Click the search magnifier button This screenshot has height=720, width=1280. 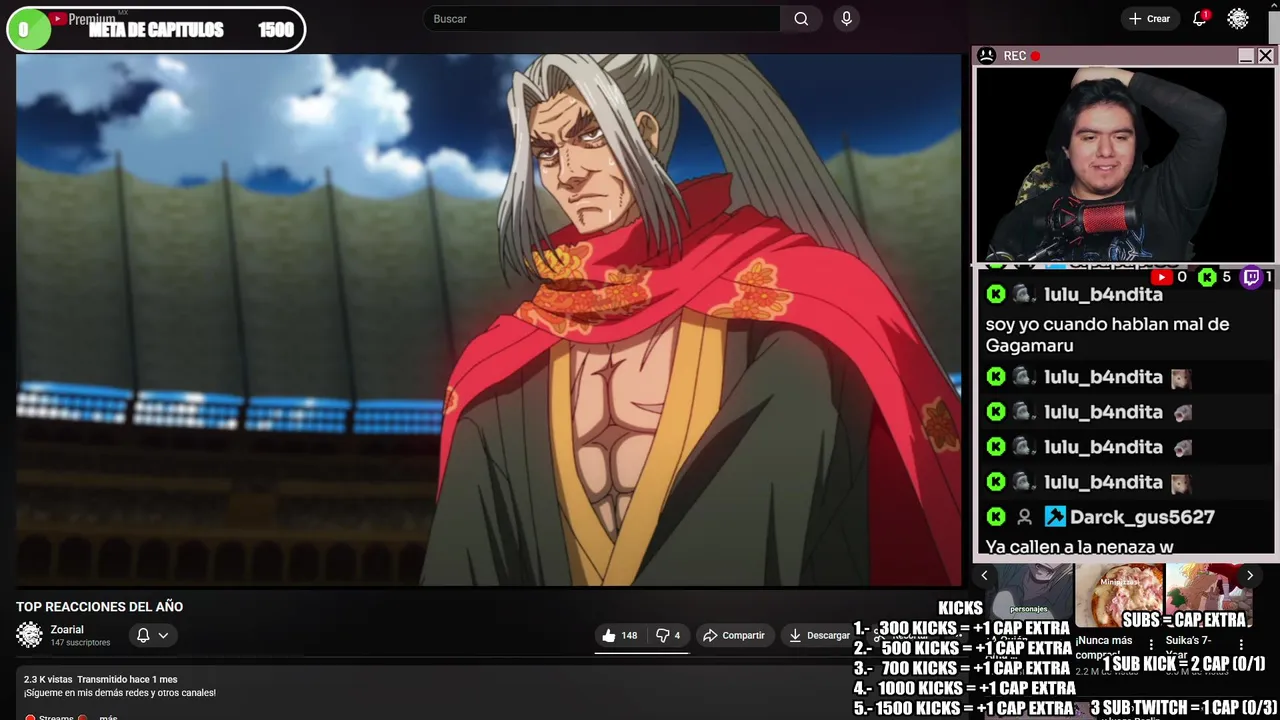click(801, 19)
